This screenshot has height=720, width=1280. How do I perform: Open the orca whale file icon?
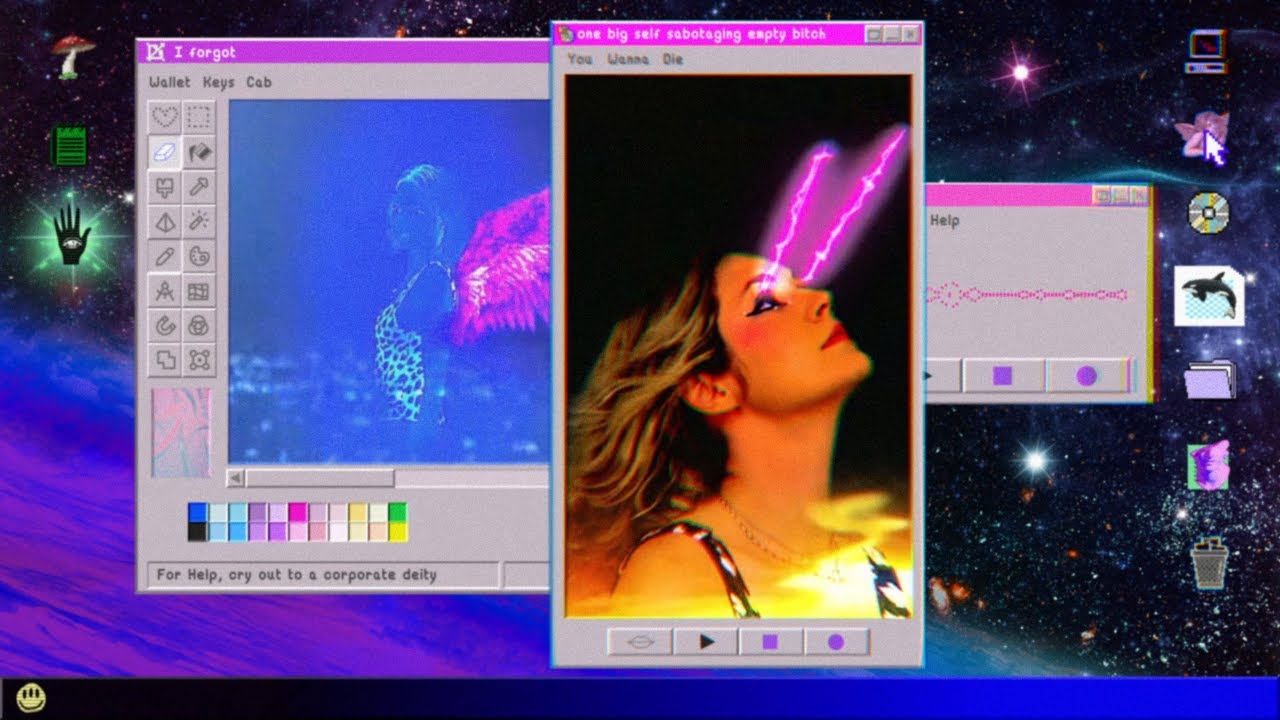pos(1209,296)
